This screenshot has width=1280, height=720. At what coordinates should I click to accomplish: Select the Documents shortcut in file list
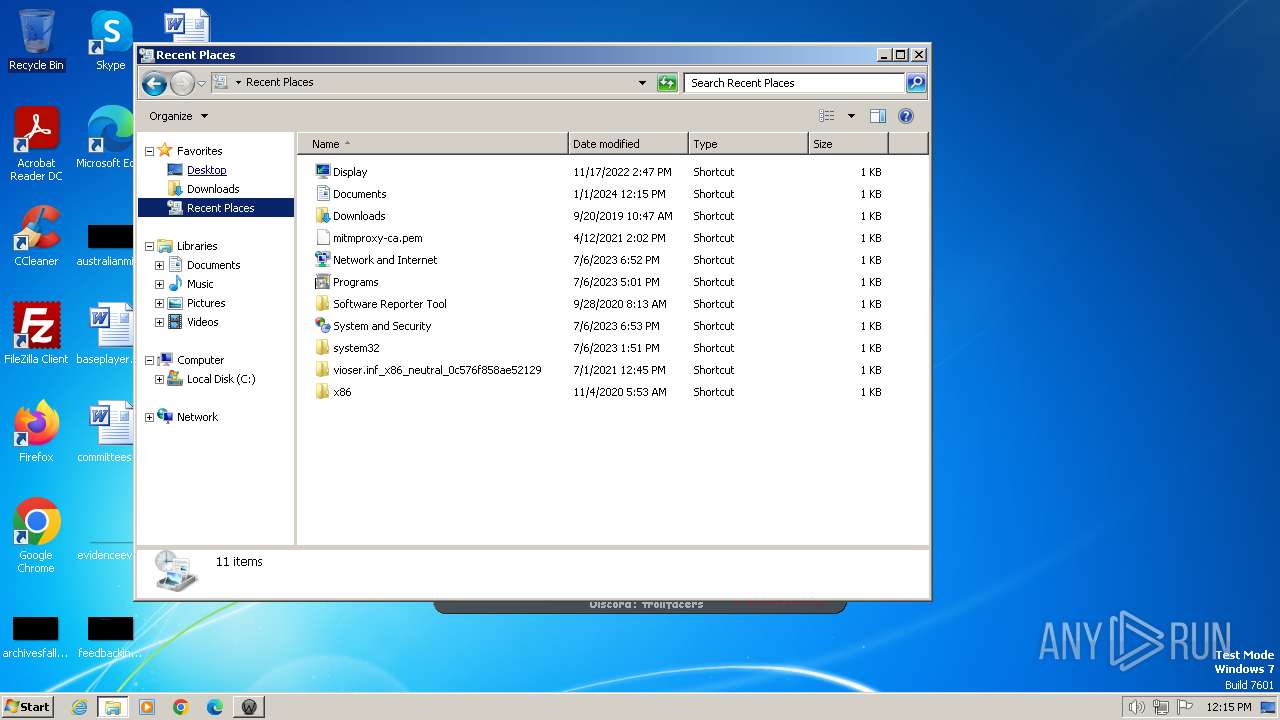click(x=359, y=194)
